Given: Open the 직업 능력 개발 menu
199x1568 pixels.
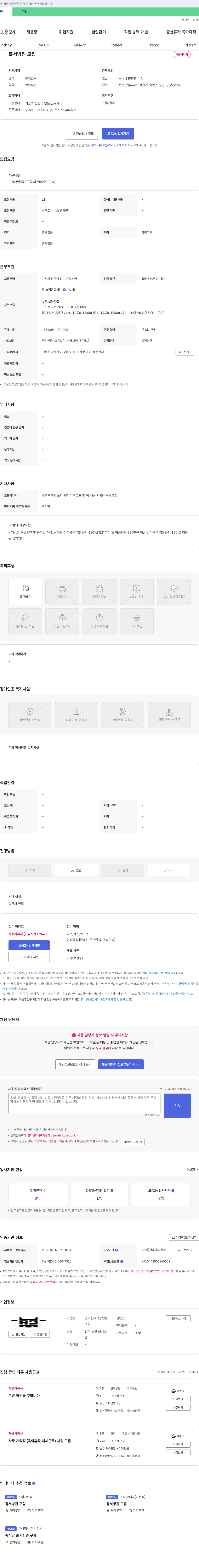Looking at the screenshot, I should tap(136, 32).
